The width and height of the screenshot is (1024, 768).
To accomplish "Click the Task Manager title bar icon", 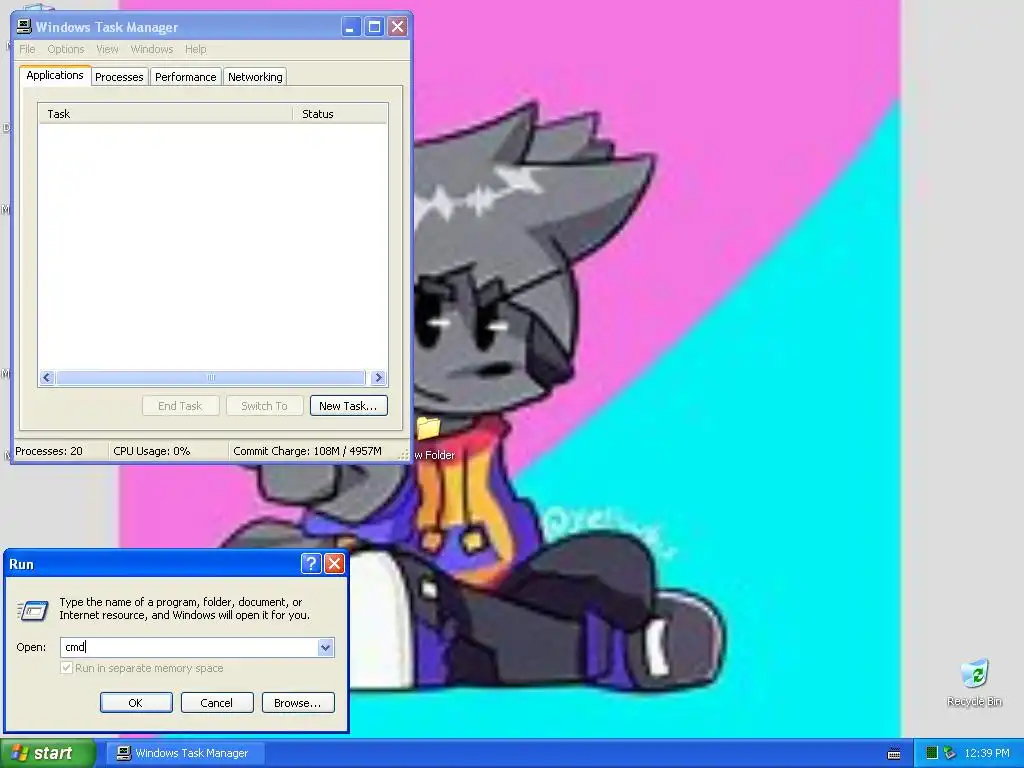I will pos(24,27).
